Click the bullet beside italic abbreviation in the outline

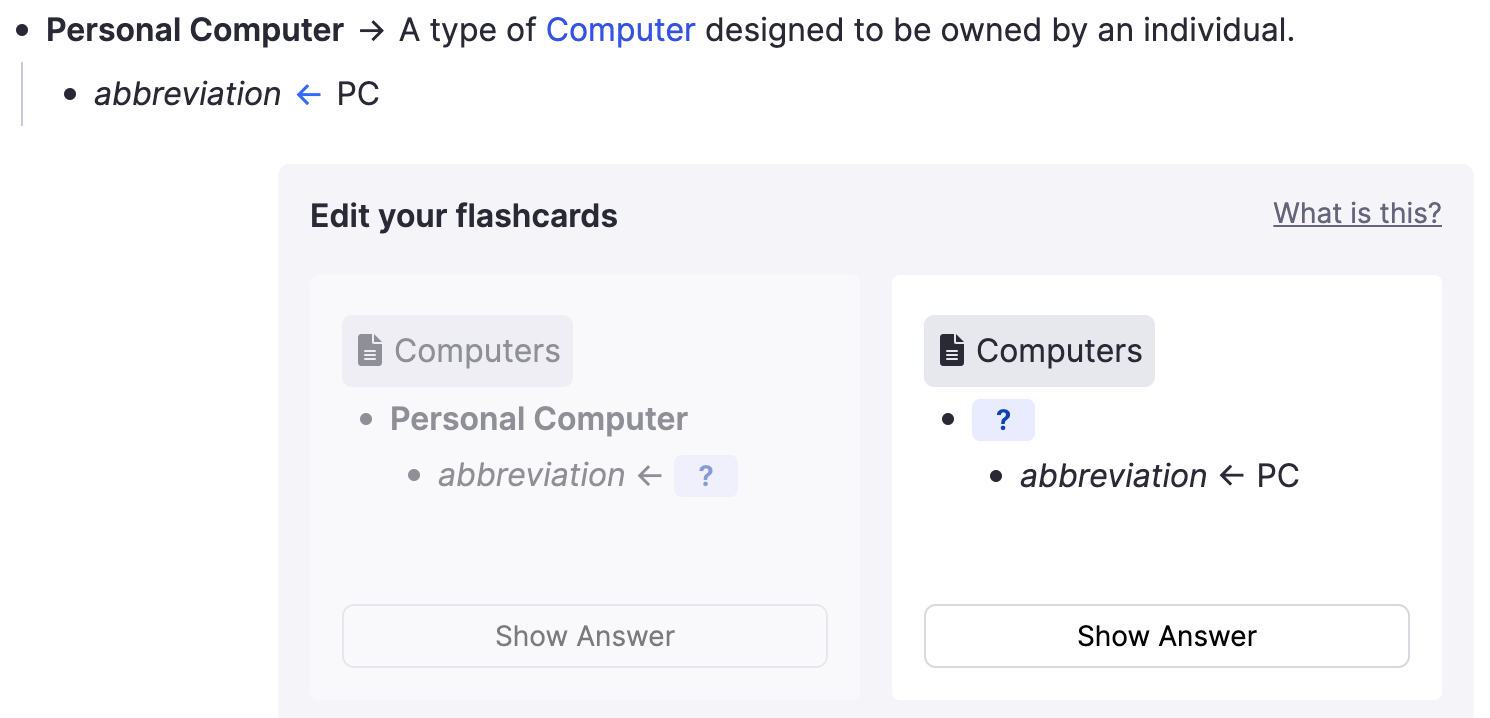tap(70, 95)
